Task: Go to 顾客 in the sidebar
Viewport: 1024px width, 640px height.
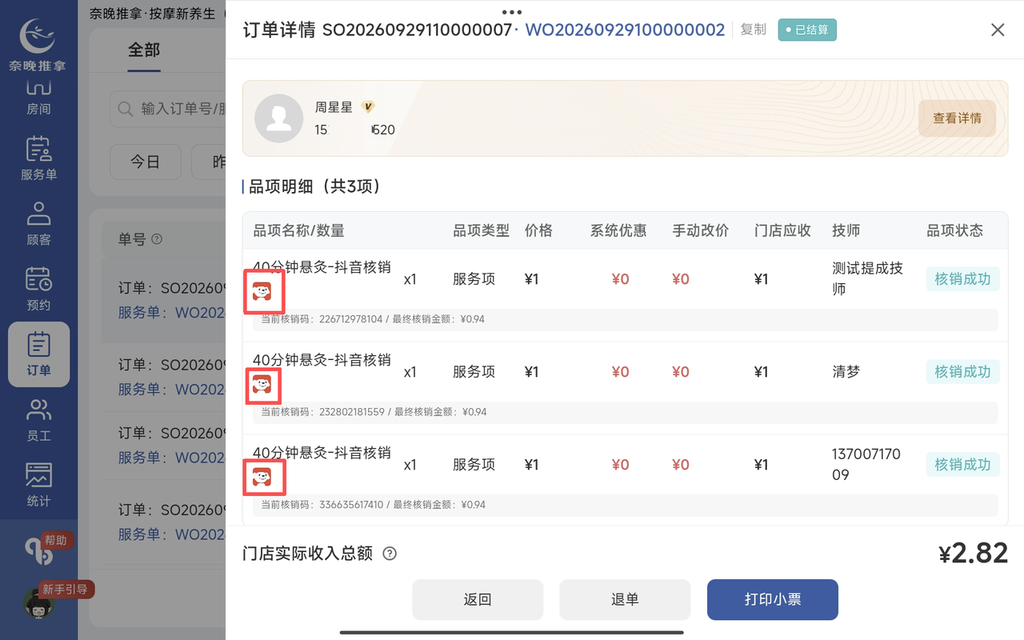Action: point(39,223)
